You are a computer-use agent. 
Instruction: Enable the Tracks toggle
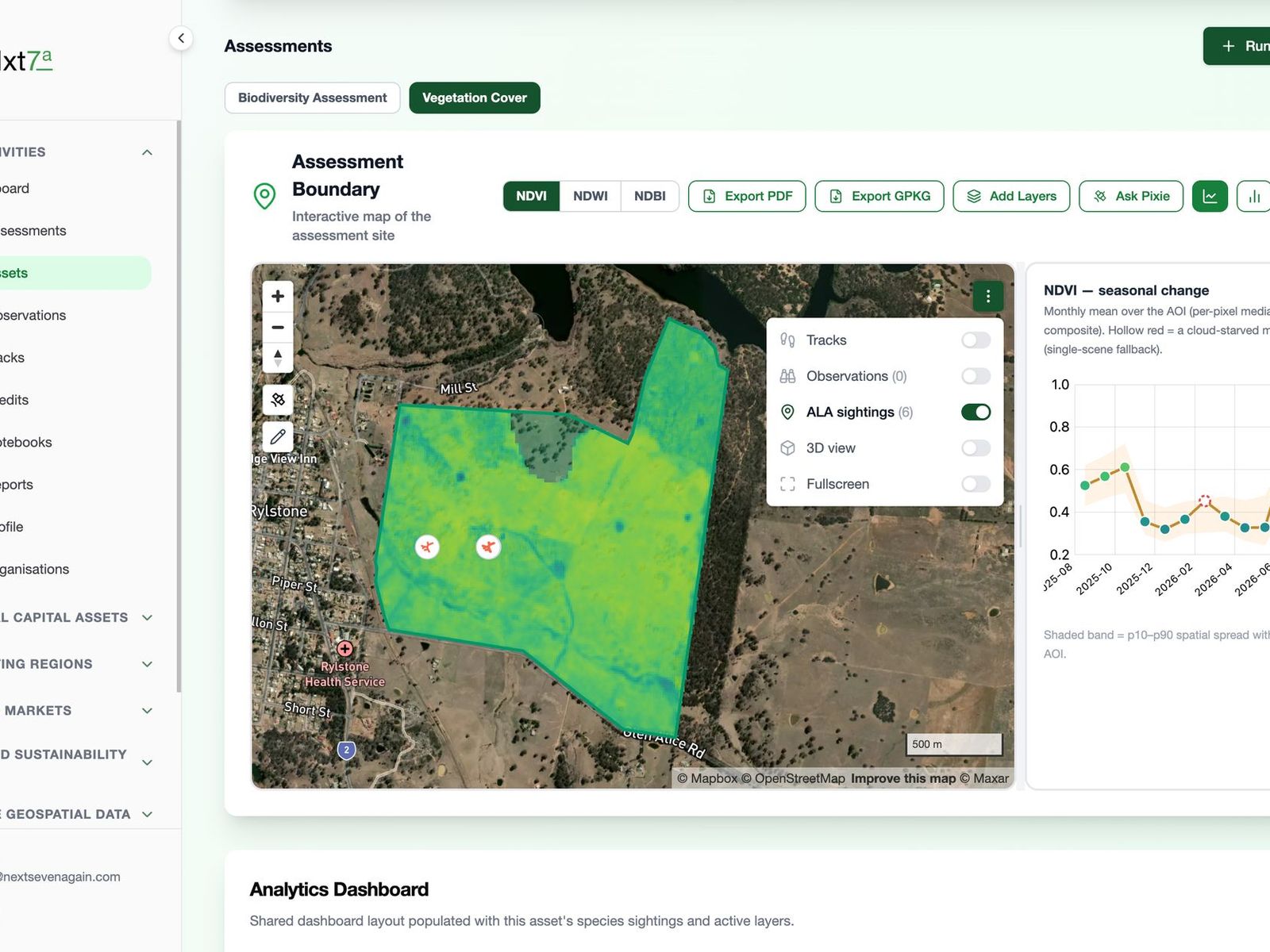(x=976, y=340)
